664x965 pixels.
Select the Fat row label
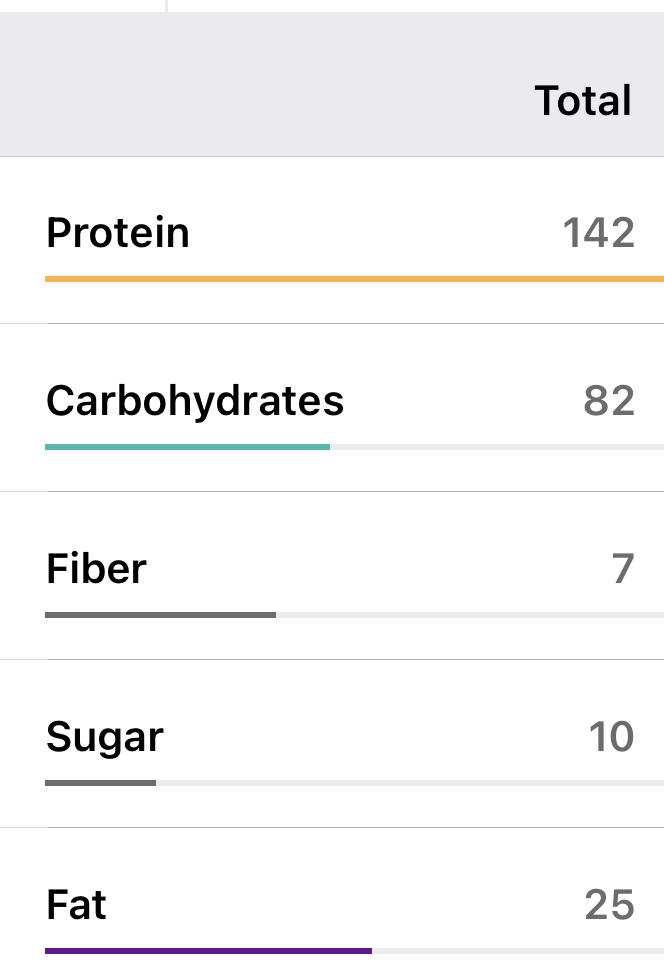[x=76, y=905]
